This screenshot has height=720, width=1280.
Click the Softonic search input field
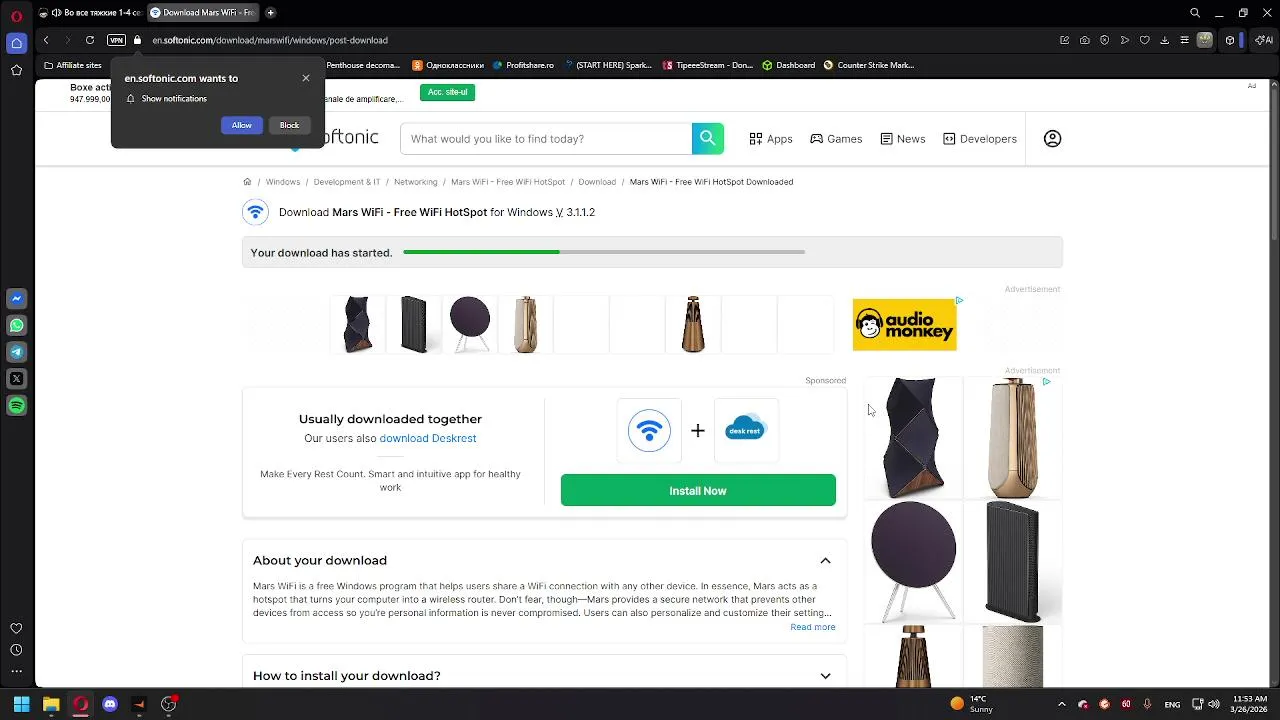pyautogui.click(x=546, y=139)
